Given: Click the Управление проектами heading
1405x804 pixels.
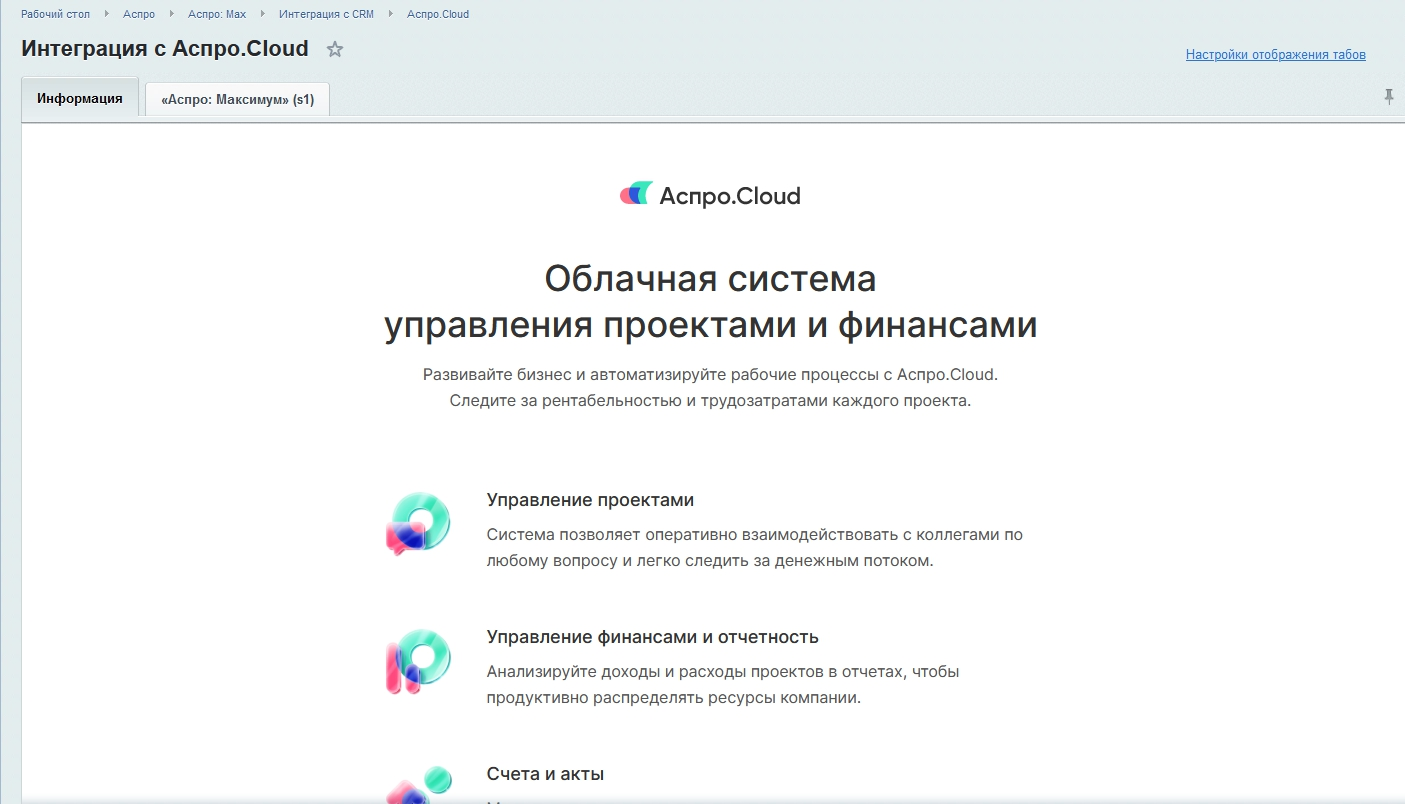Looking at the screenshot, I should coord(590,500).
